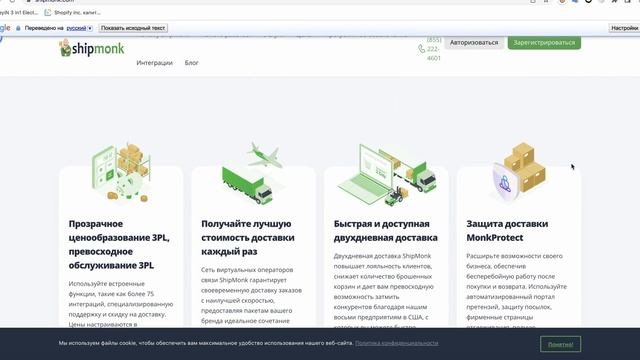Image resolution: width=640 pixels, height=360 pixels.
Task: Click the text Переведено на
Action: pos(44,28)
